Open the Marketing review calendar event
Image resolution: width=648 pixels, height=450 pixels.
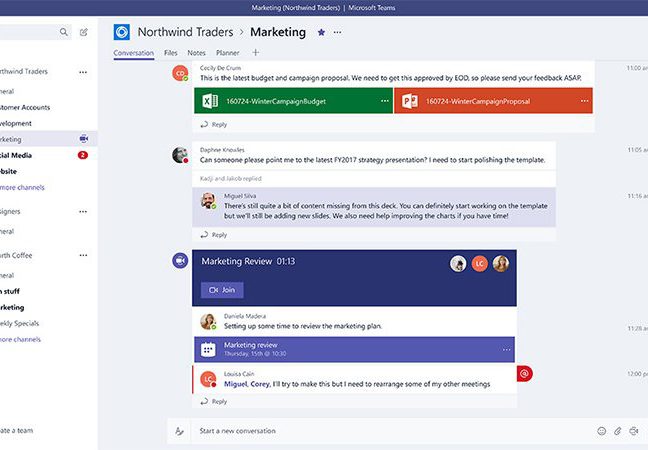point(355,349)
